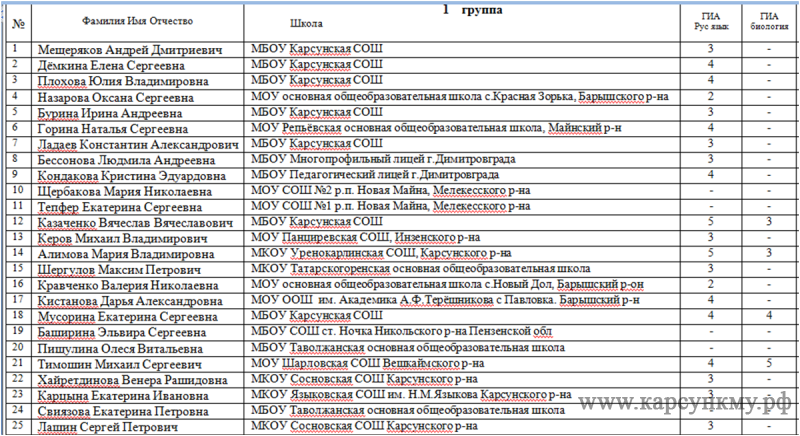
Task: Select school cell with с.Новый Дол
Action: pyautogui.click(x=447, y=285)
